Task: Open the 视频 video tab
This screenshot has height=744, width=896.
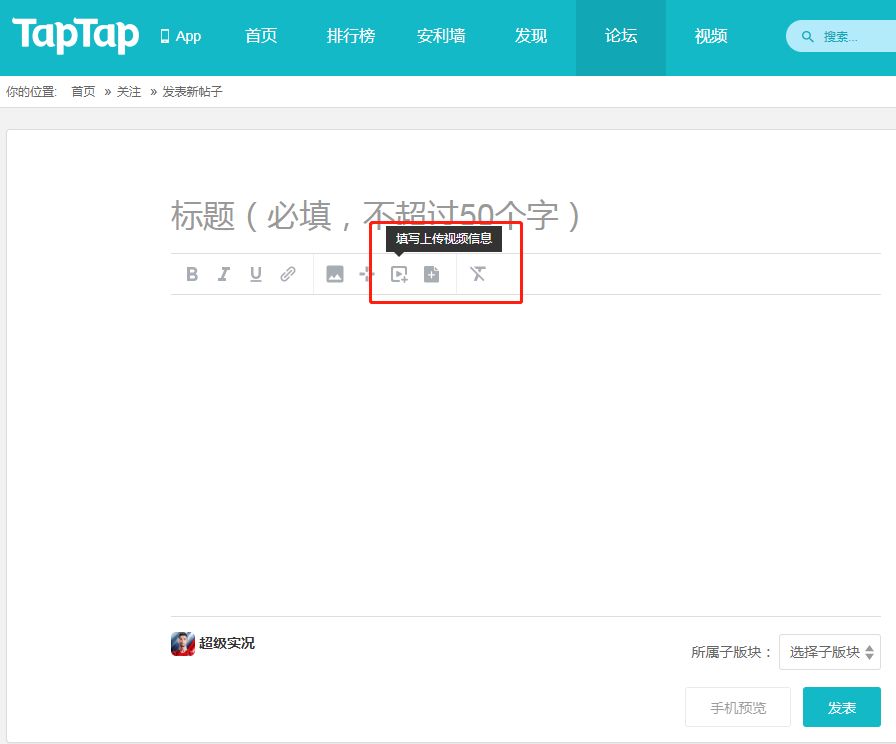Action: (x=711, y=36)
